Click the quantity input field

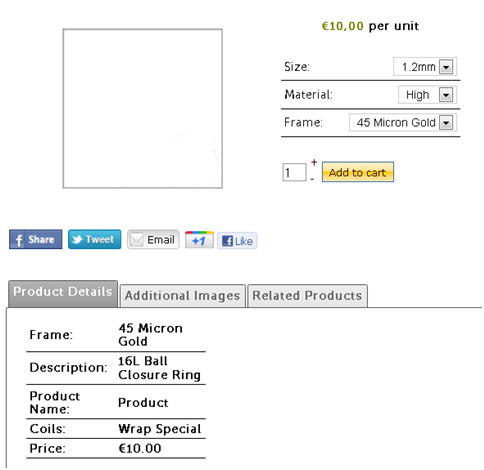click(x=294, y=172)
